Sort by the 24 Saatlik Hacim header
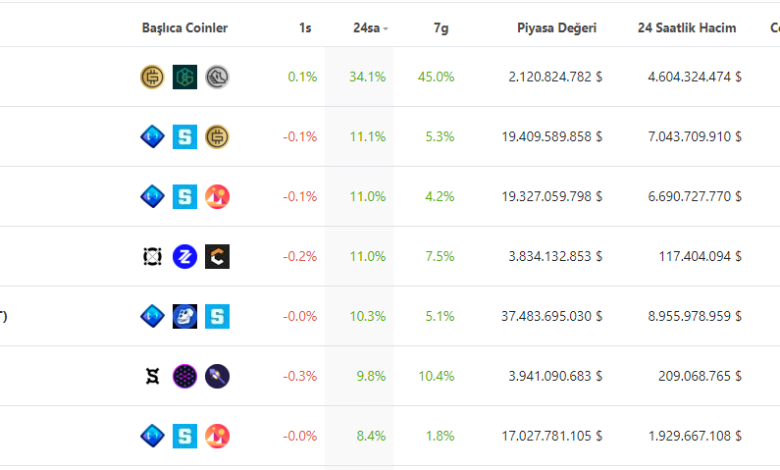The width and height of the screenshot is (780, 470). pos(687,28)
